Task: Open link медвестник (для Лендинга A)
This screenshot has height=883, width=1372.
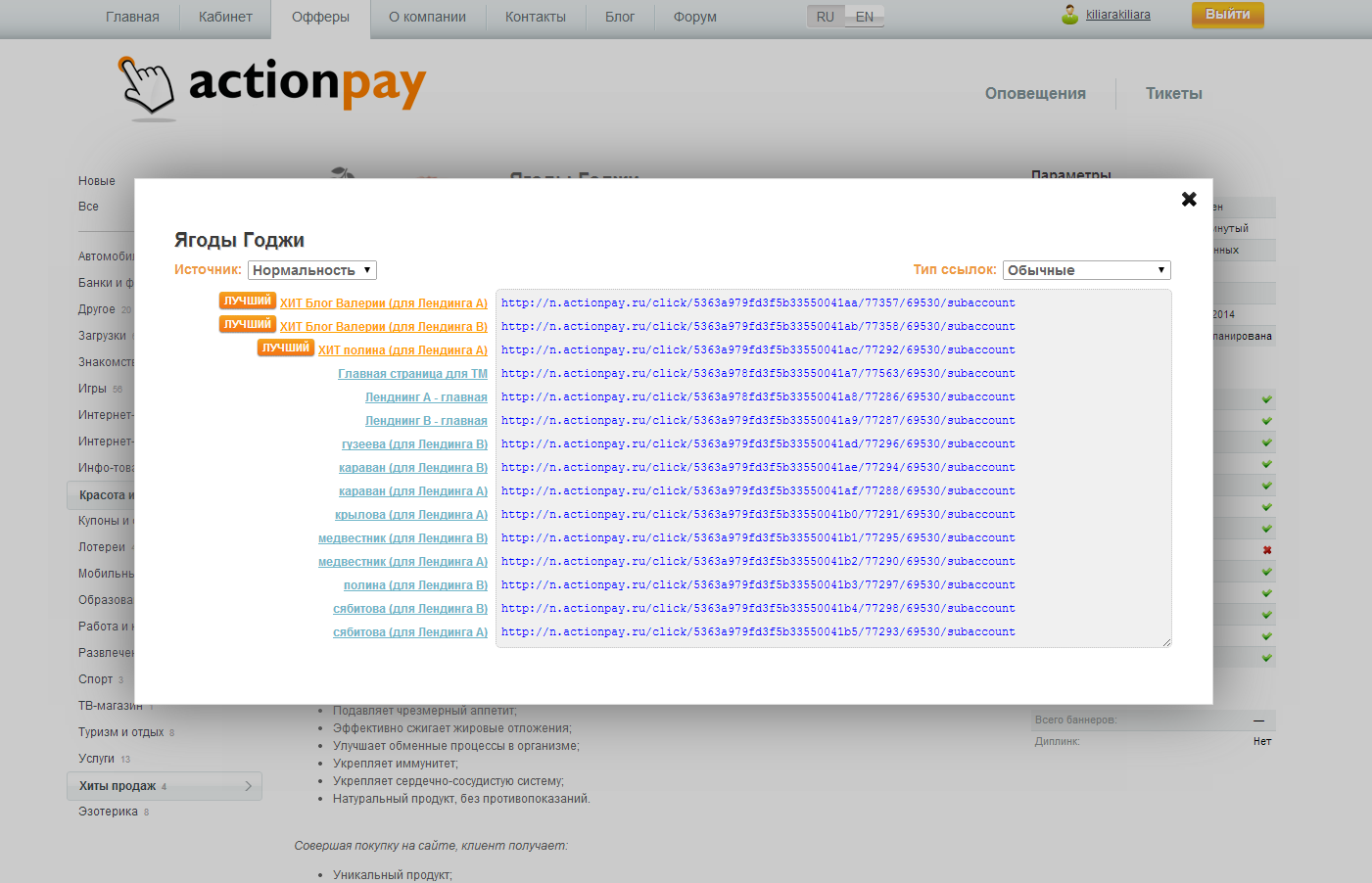Action: coord(402,562)
